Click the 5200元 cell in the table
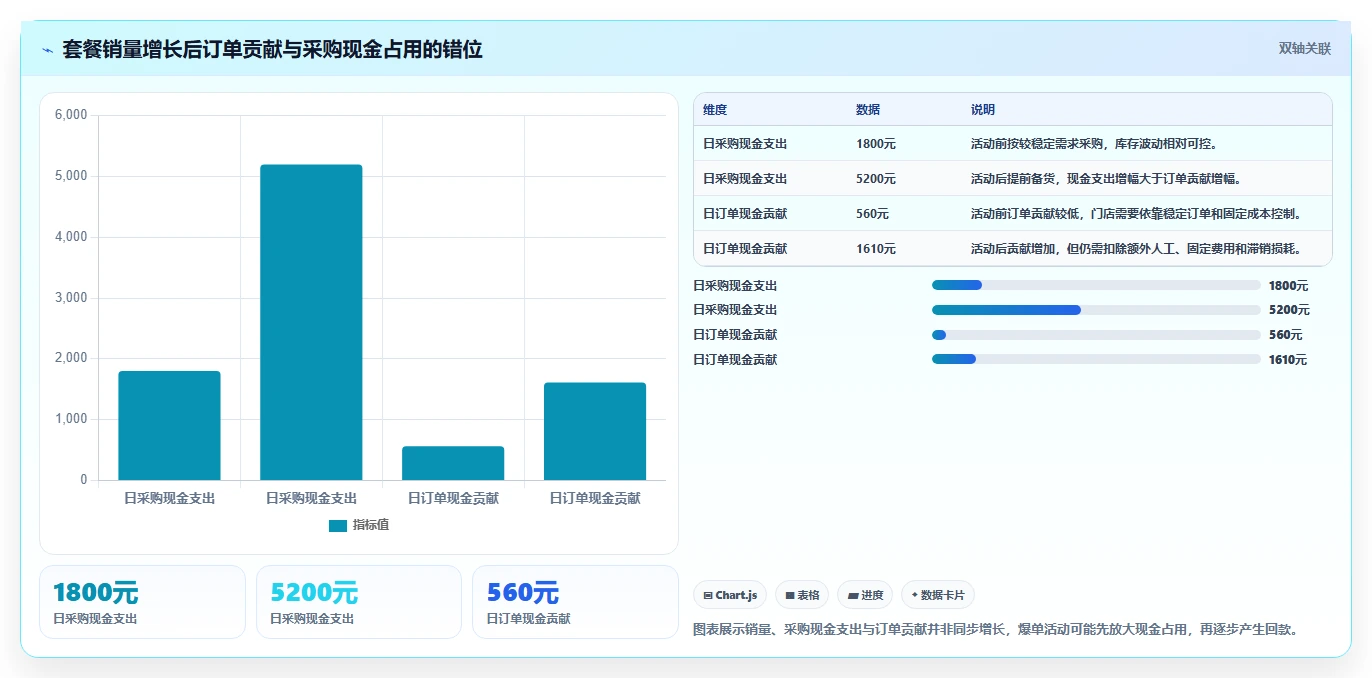The width and height of the screenshot is (1372, 678). [x=876, y=179]
